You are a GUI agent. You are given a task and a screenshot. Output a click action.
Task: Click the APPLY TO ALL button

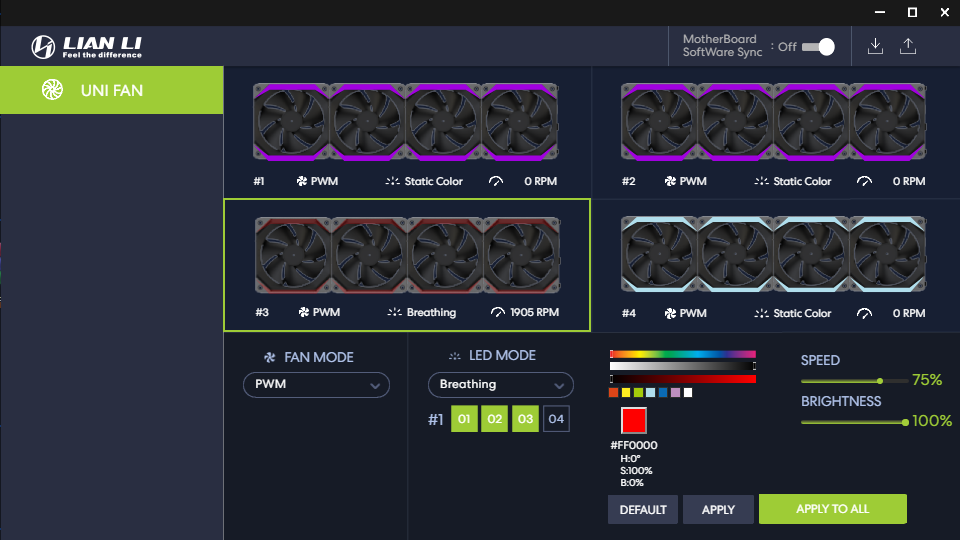pyautogui.click(x=833, y=509)
